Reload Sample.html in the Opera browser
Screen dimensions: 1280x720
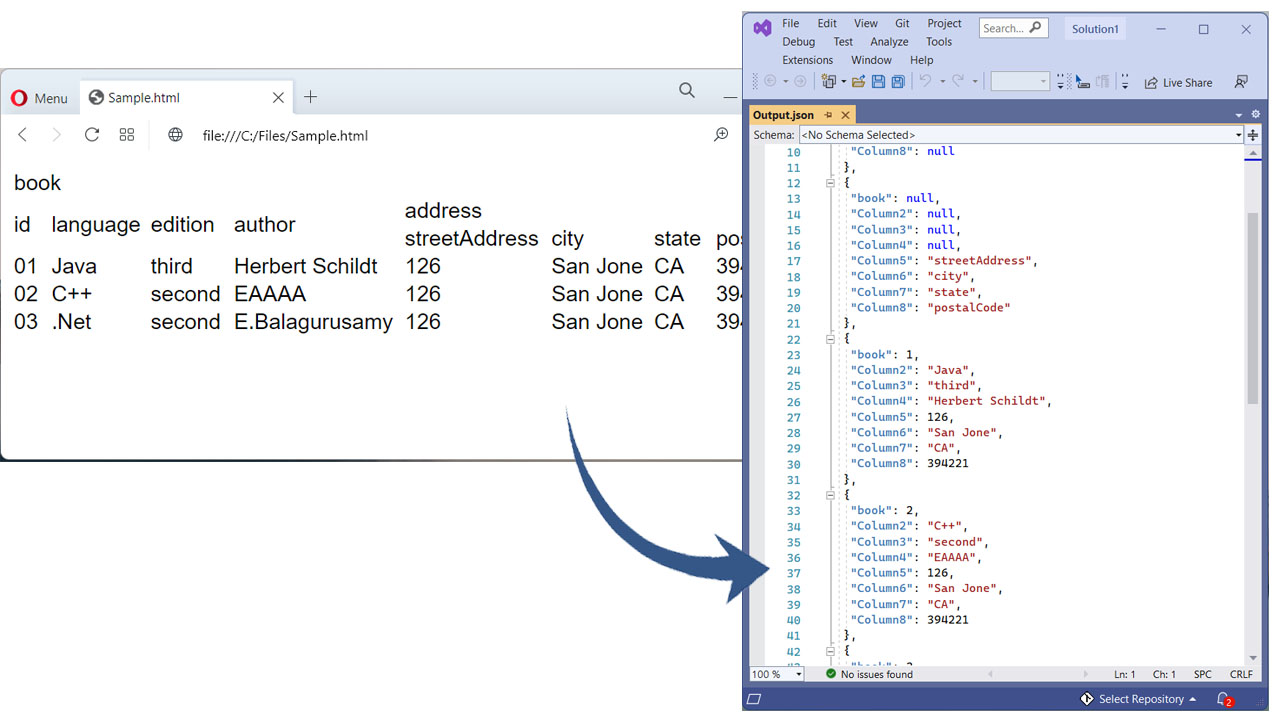click(x=91, y=134)
